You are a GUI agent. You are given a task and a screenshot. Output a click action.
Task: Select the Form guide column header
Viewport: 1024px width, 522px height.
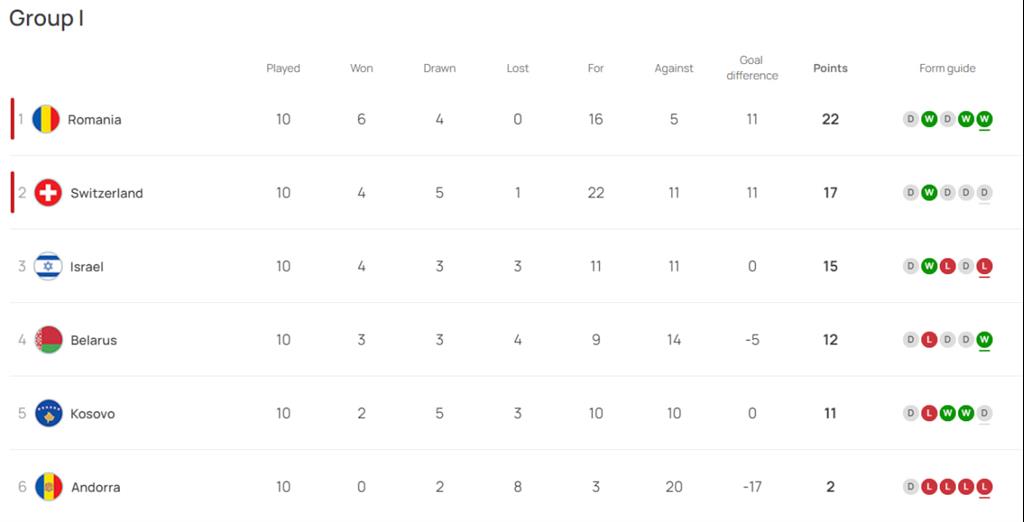(x=947, y=68)
